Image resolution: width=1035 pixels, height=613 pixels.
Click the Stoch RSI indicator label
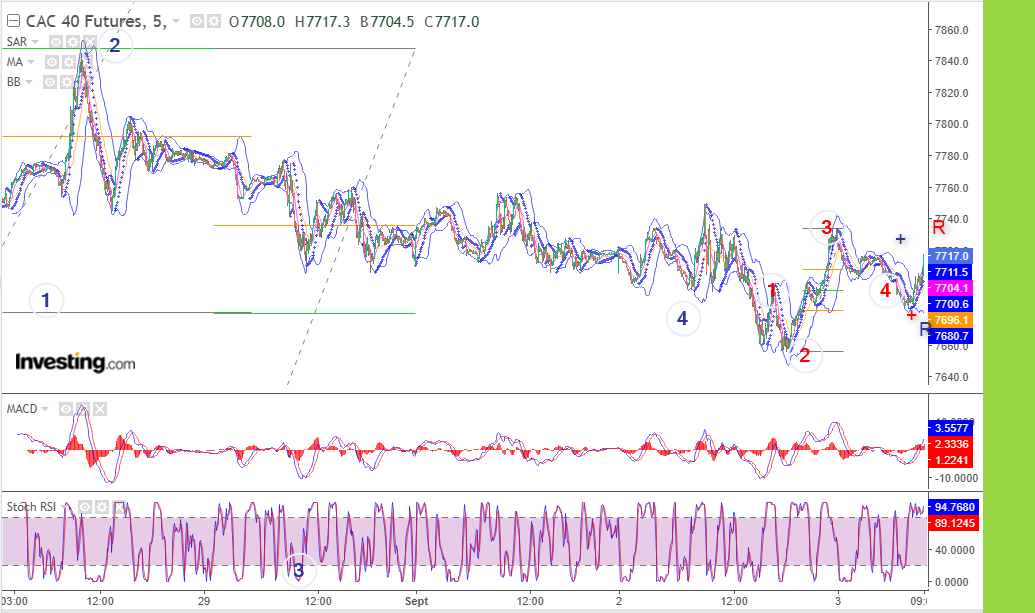(31, 507)
